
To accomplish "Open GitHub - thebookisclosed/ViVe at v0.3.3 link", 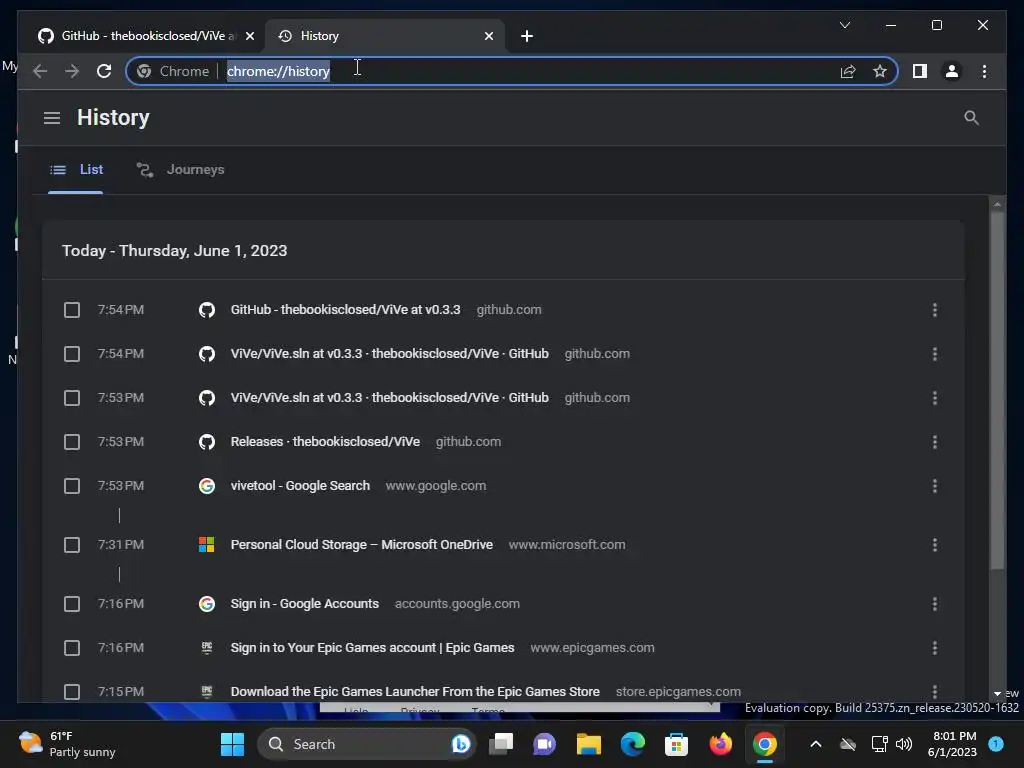I will tap(345, 310).
